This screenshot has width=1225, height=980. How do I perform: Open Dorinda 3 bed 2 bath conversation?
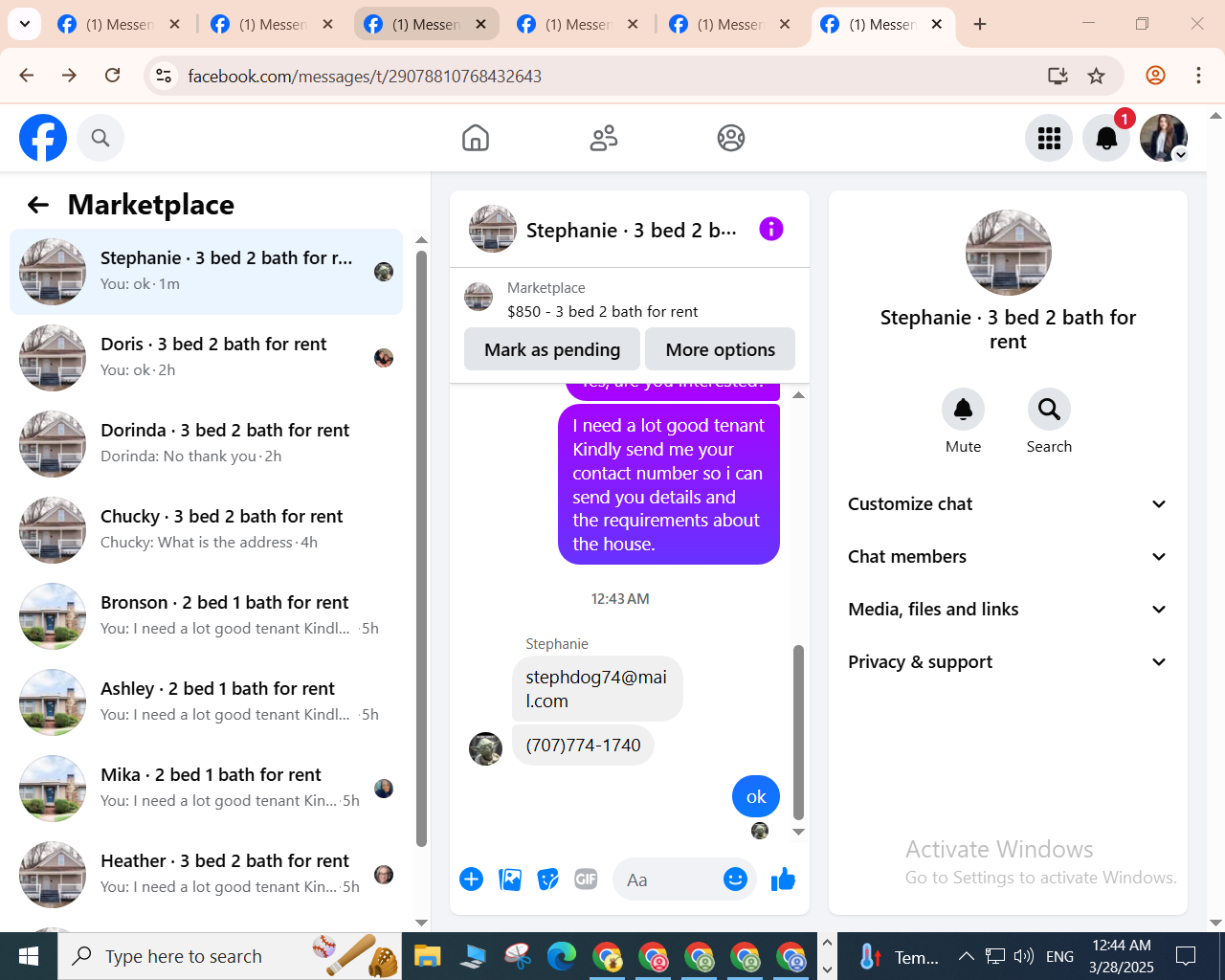(x=206, y=444)
